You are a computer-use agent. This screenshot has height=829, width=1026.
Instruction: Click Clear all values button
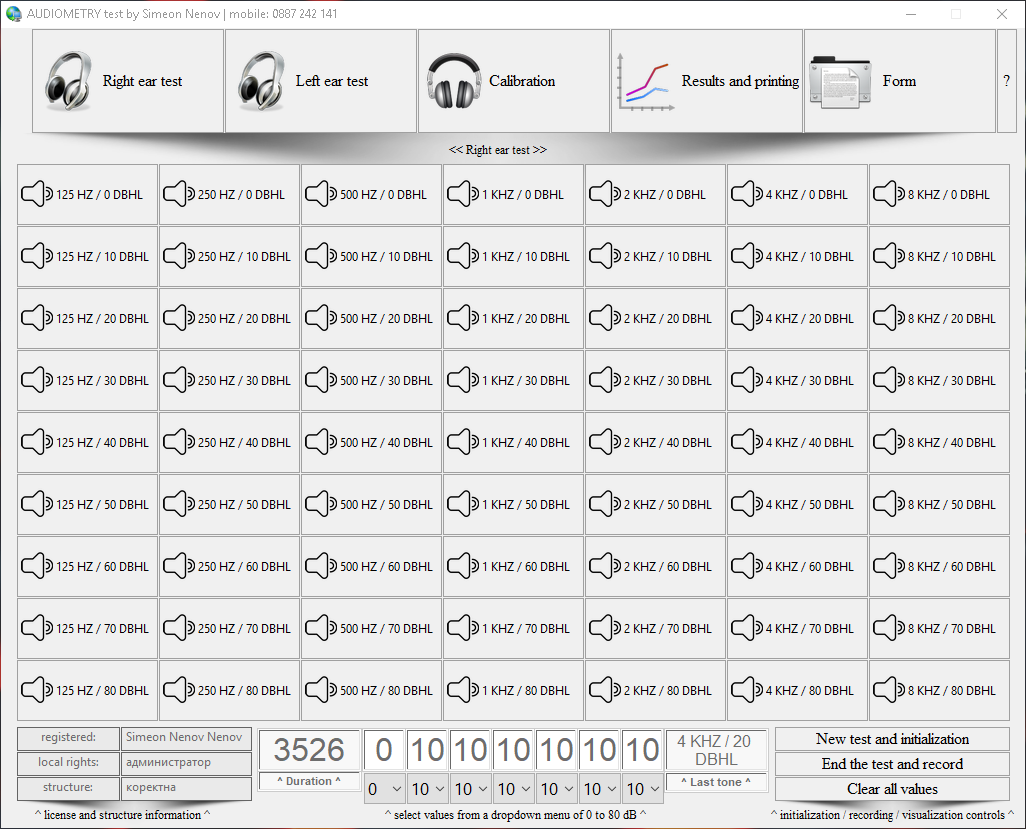[x=892, y=789]
